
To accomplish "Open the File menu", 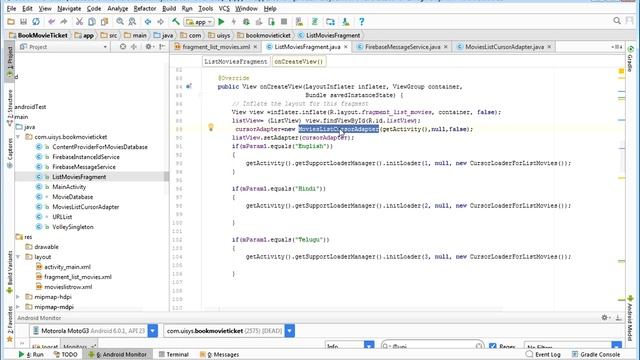I will pos(11,8).
